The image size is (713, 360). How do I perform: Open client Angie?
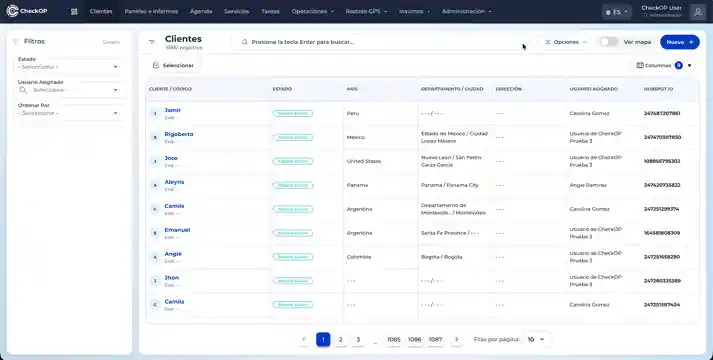(173, 254)
